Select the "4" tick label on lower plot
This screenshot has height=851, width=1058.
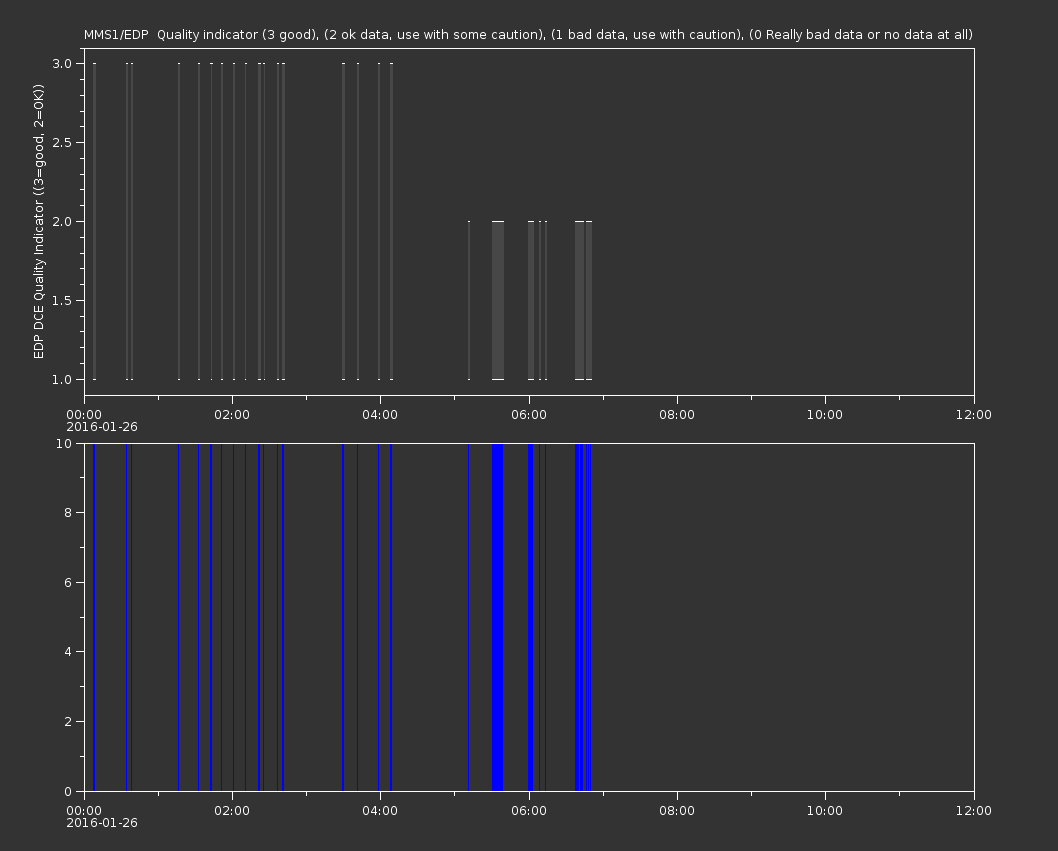[x=68, y=652]
